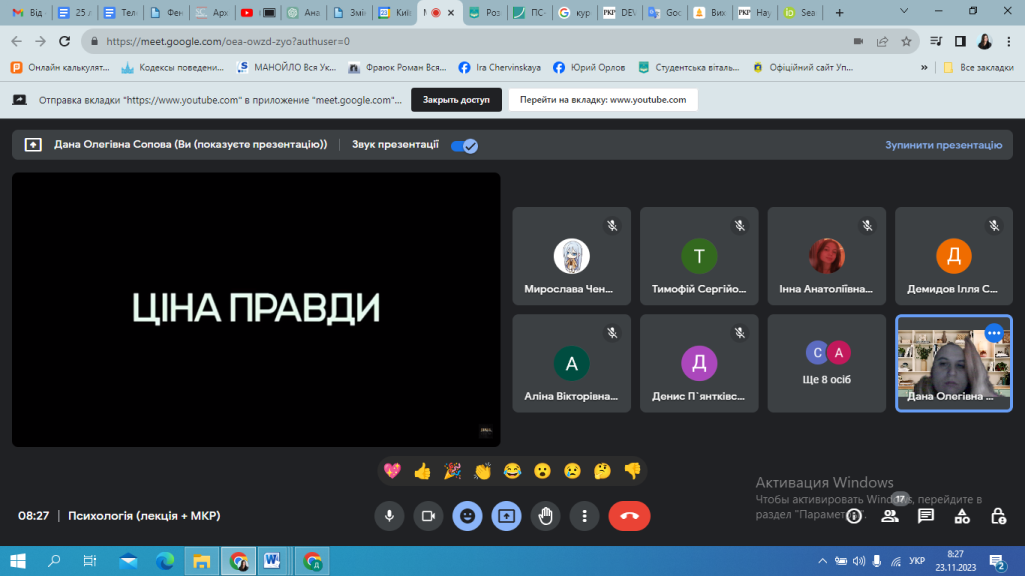The image size is (1025, 576).
Task: Leave the call with the red button
Action: 629,516
